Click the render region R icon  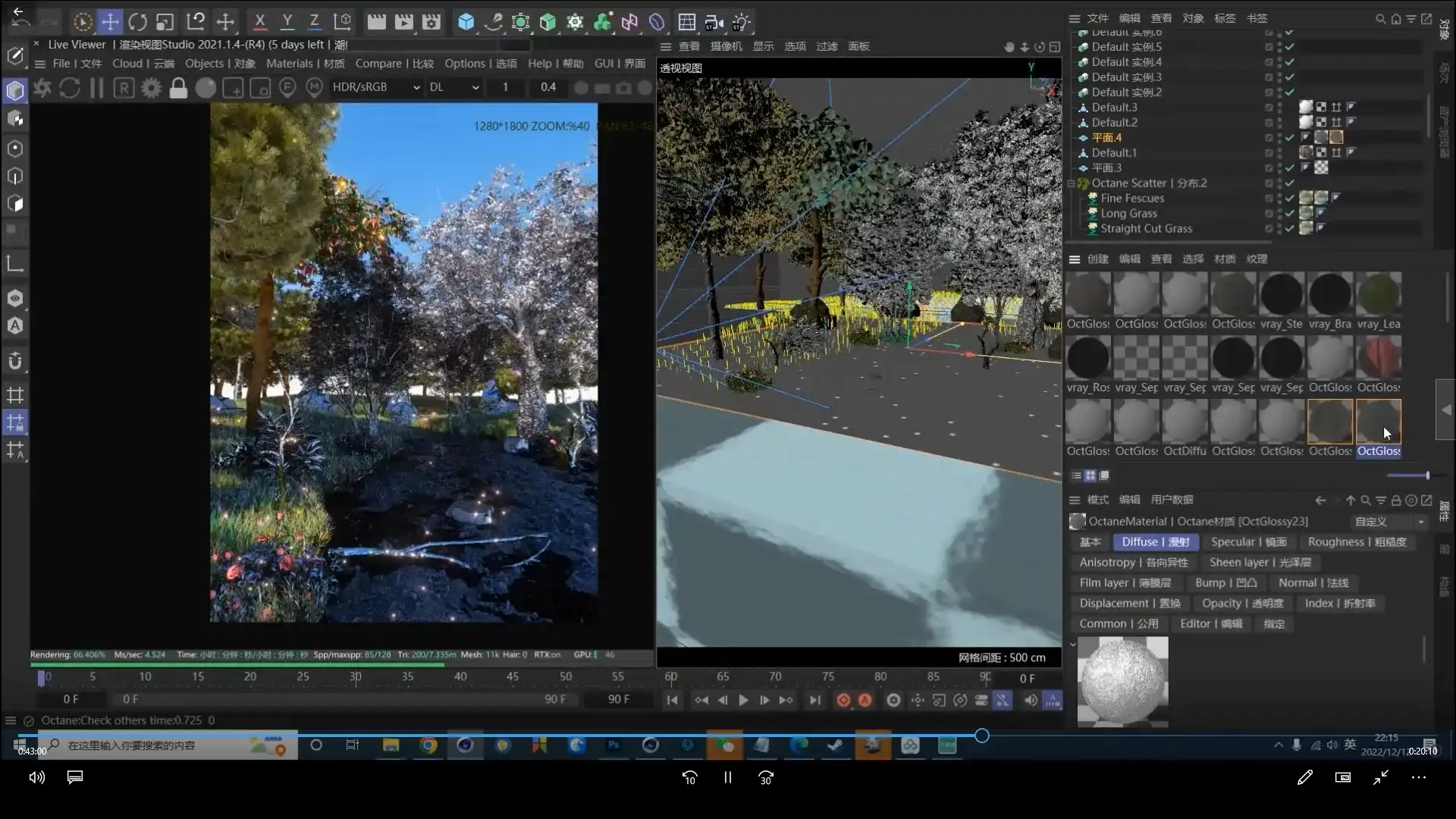coord(124,88)
